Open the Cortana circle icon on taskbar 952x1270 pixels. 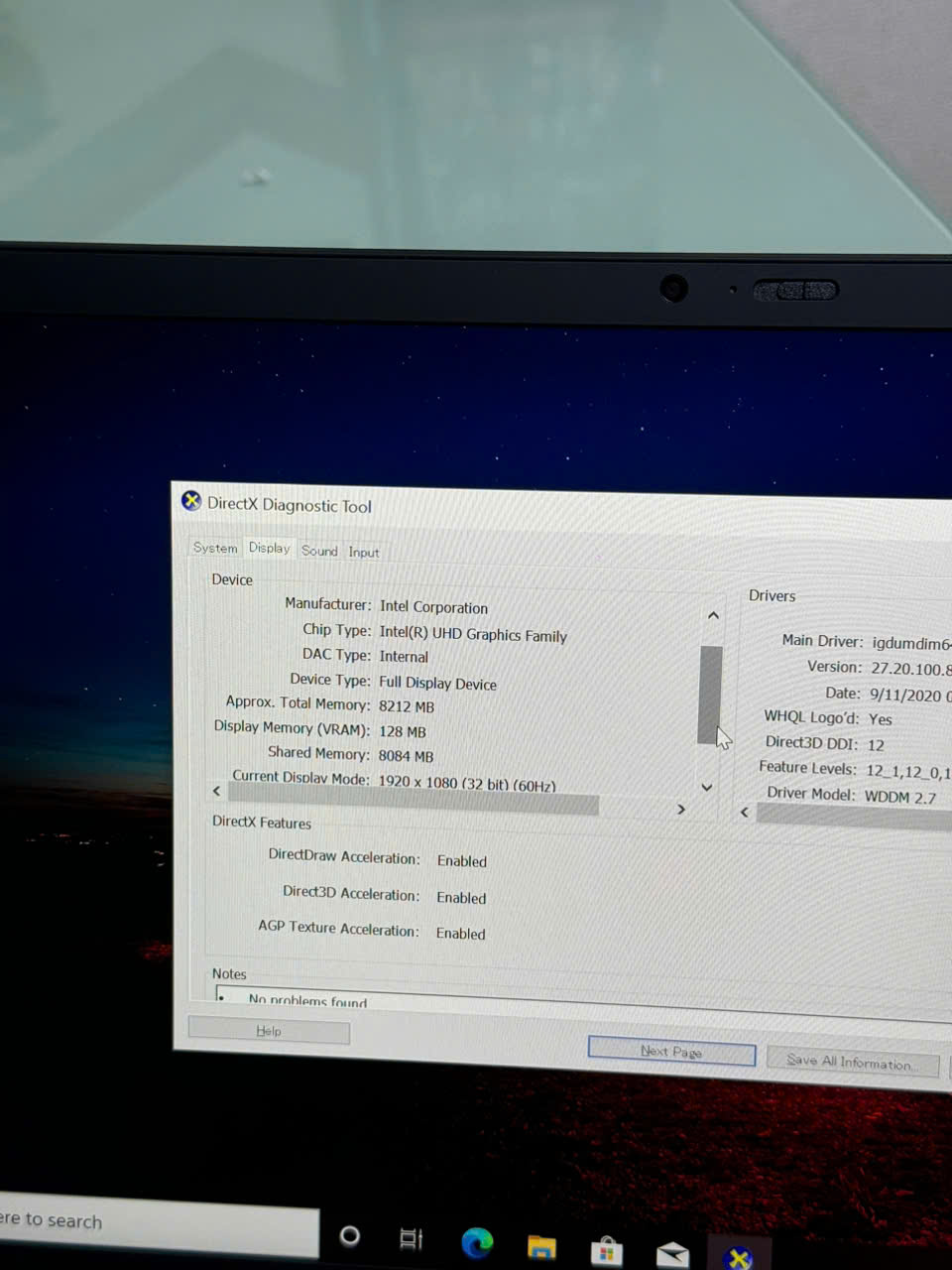coord(349,1235)
